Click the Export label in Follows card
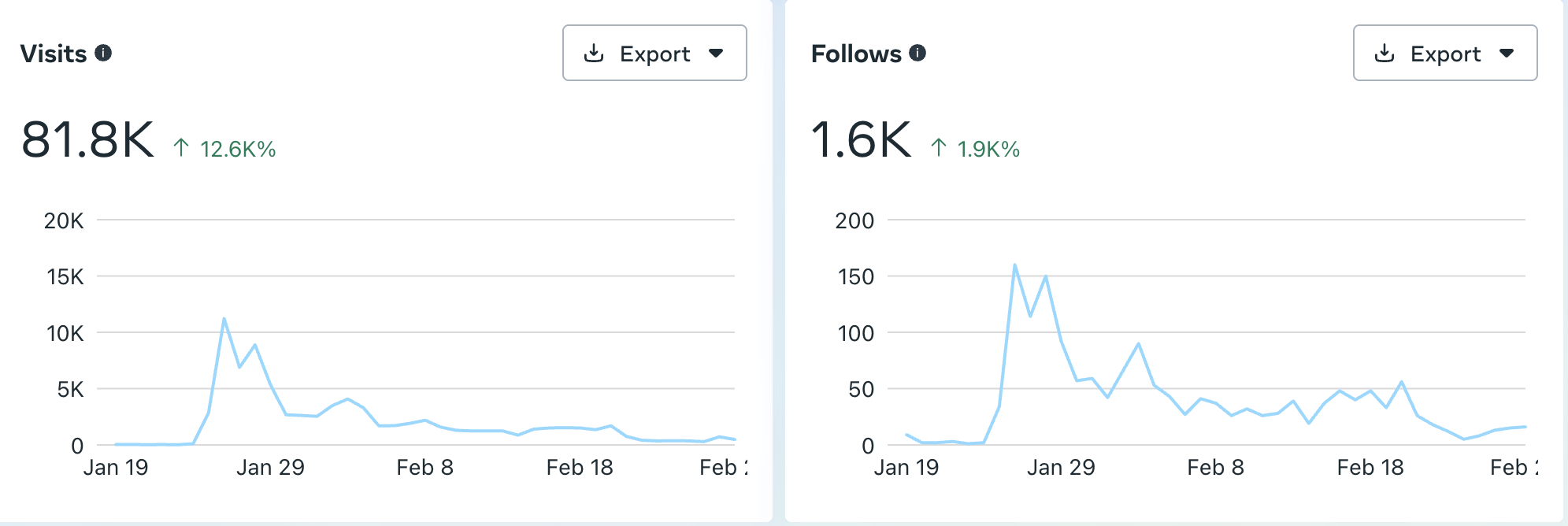 pos(1445,54)
